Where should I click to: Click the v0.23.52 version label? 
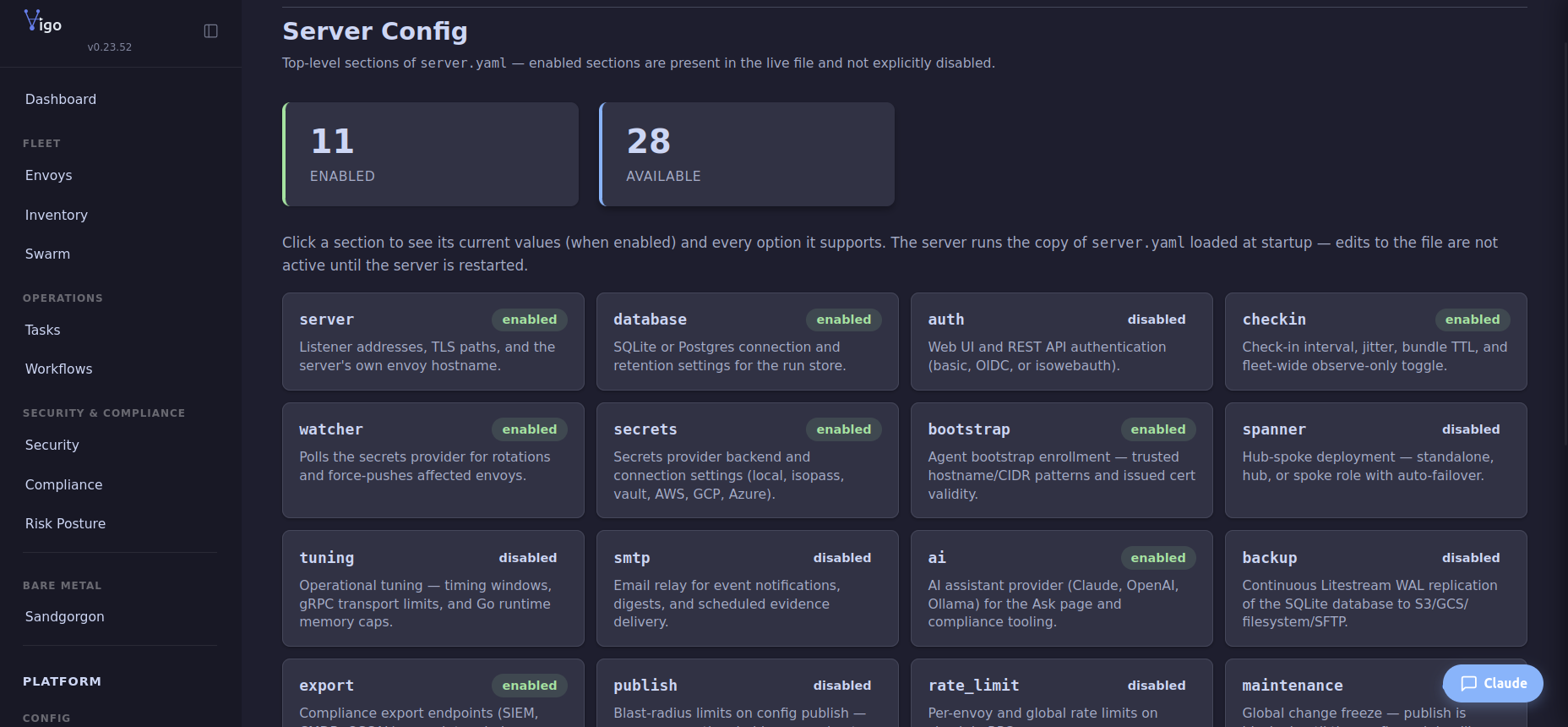click(x=110, y=47)
